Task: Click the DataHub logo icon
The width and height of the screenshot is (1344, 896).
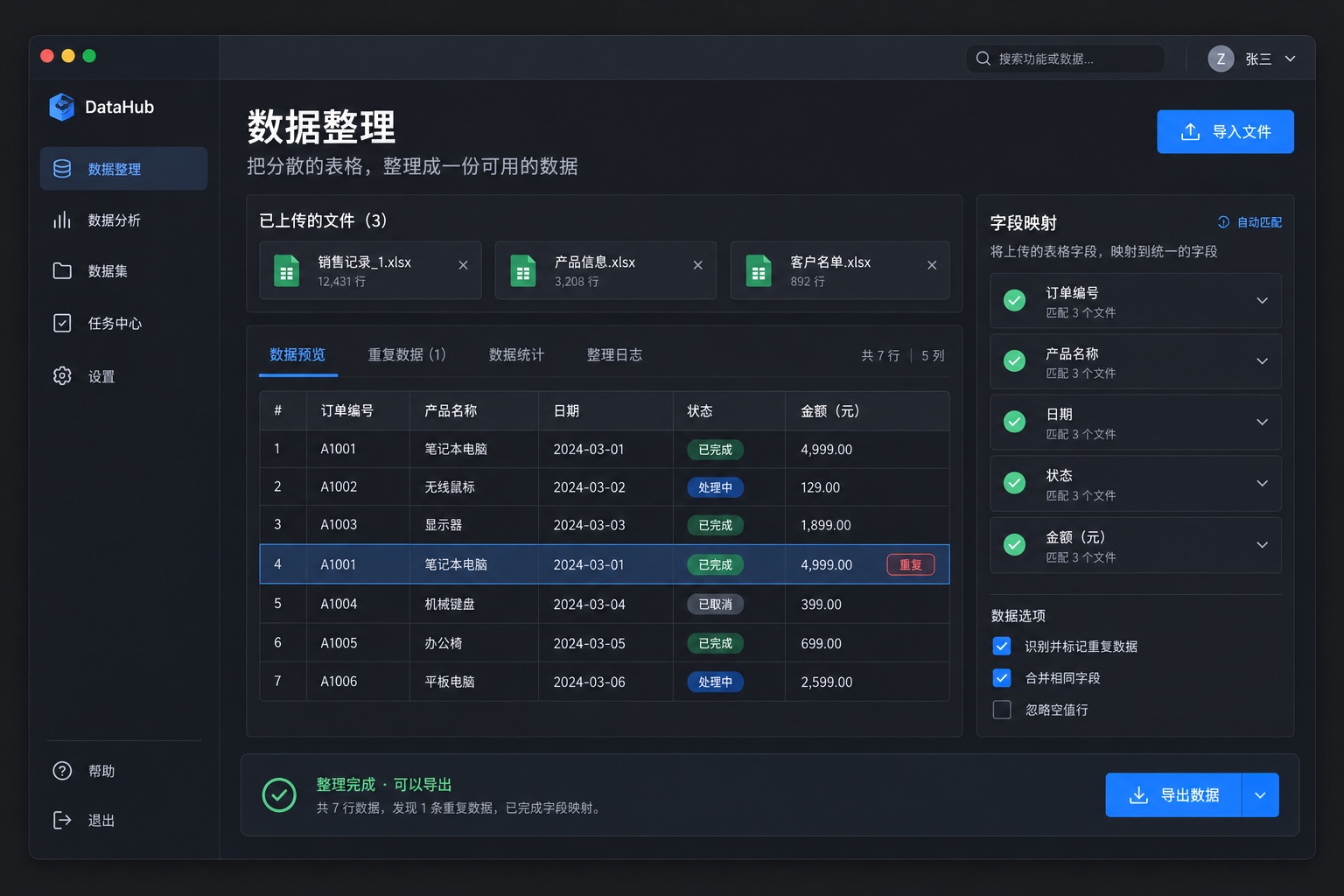Action: coord(62,107)
